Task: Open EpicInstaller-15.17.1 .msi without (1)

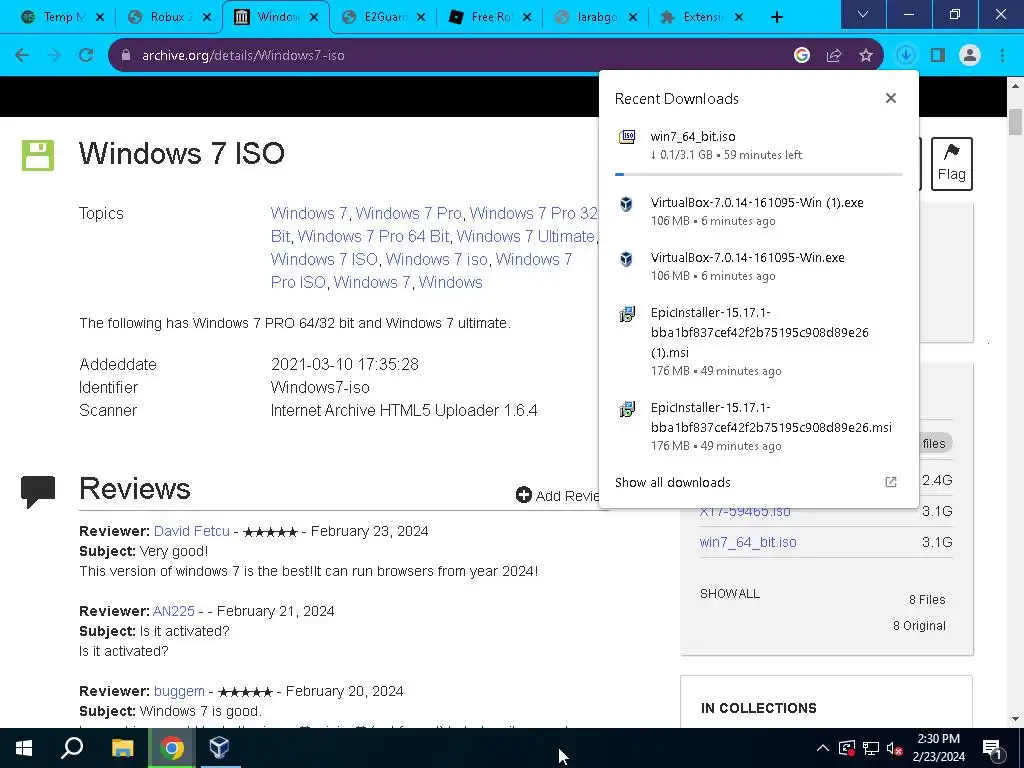Action: coord(758,426)
